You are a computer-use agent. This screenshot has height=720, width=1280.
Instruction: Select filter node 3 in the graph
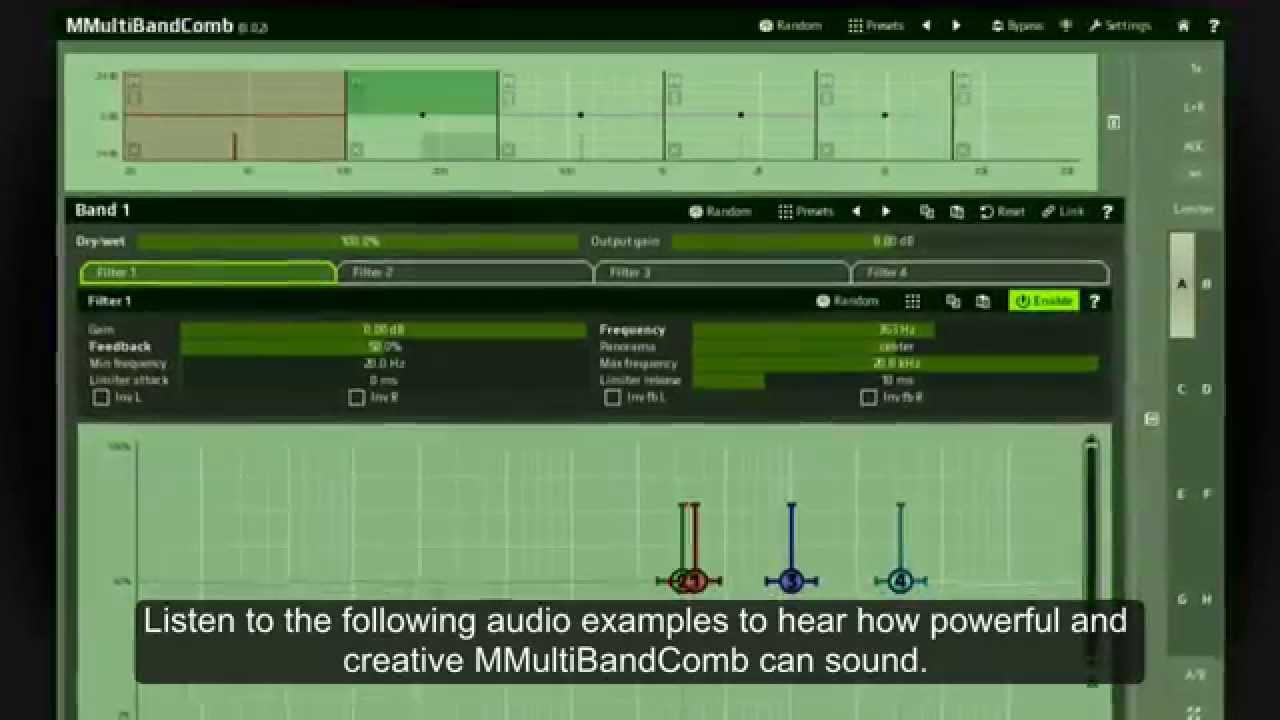[791, 581]
